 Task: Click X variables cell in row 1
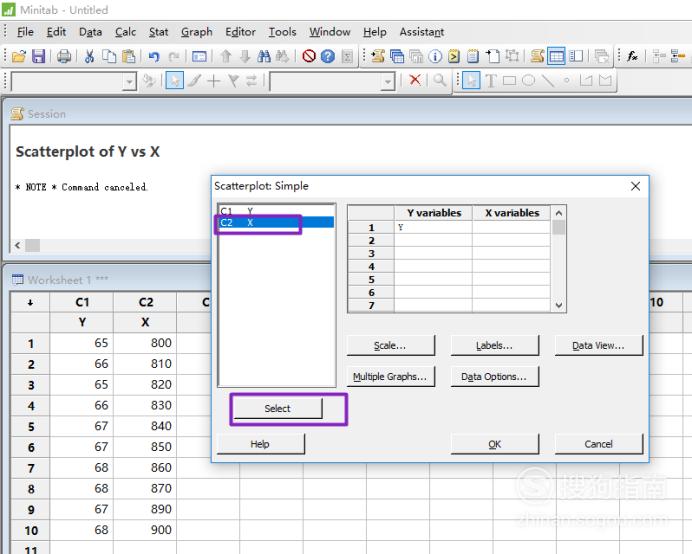click(x=511, y=227)
